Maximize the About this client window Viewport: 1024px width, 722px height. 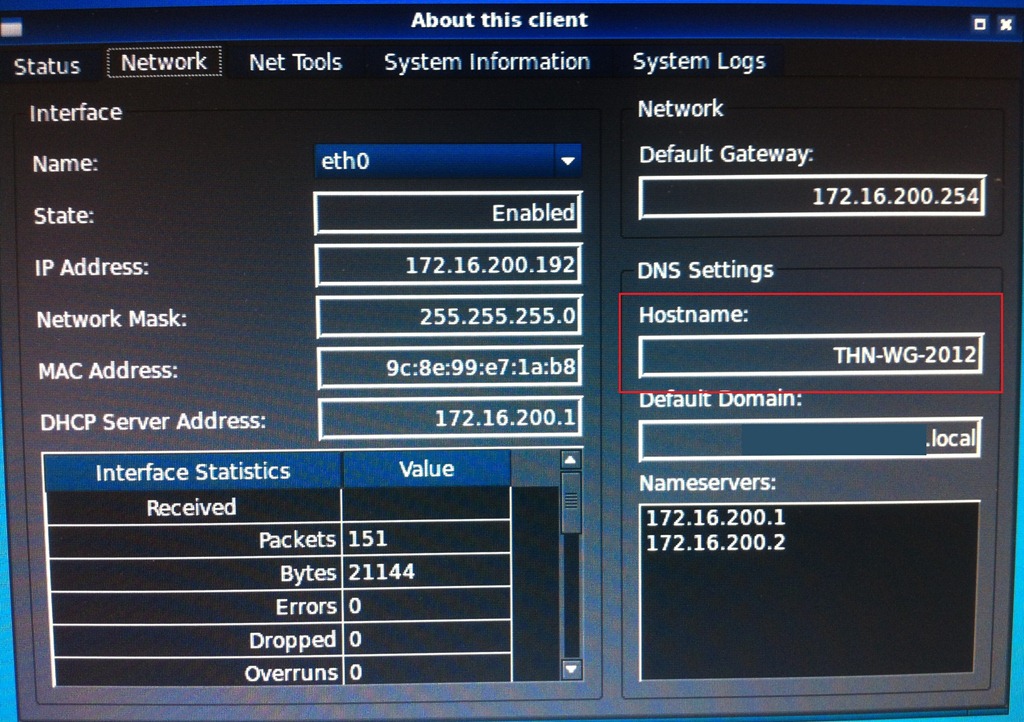pyautogui.click(x=980, y=24)
